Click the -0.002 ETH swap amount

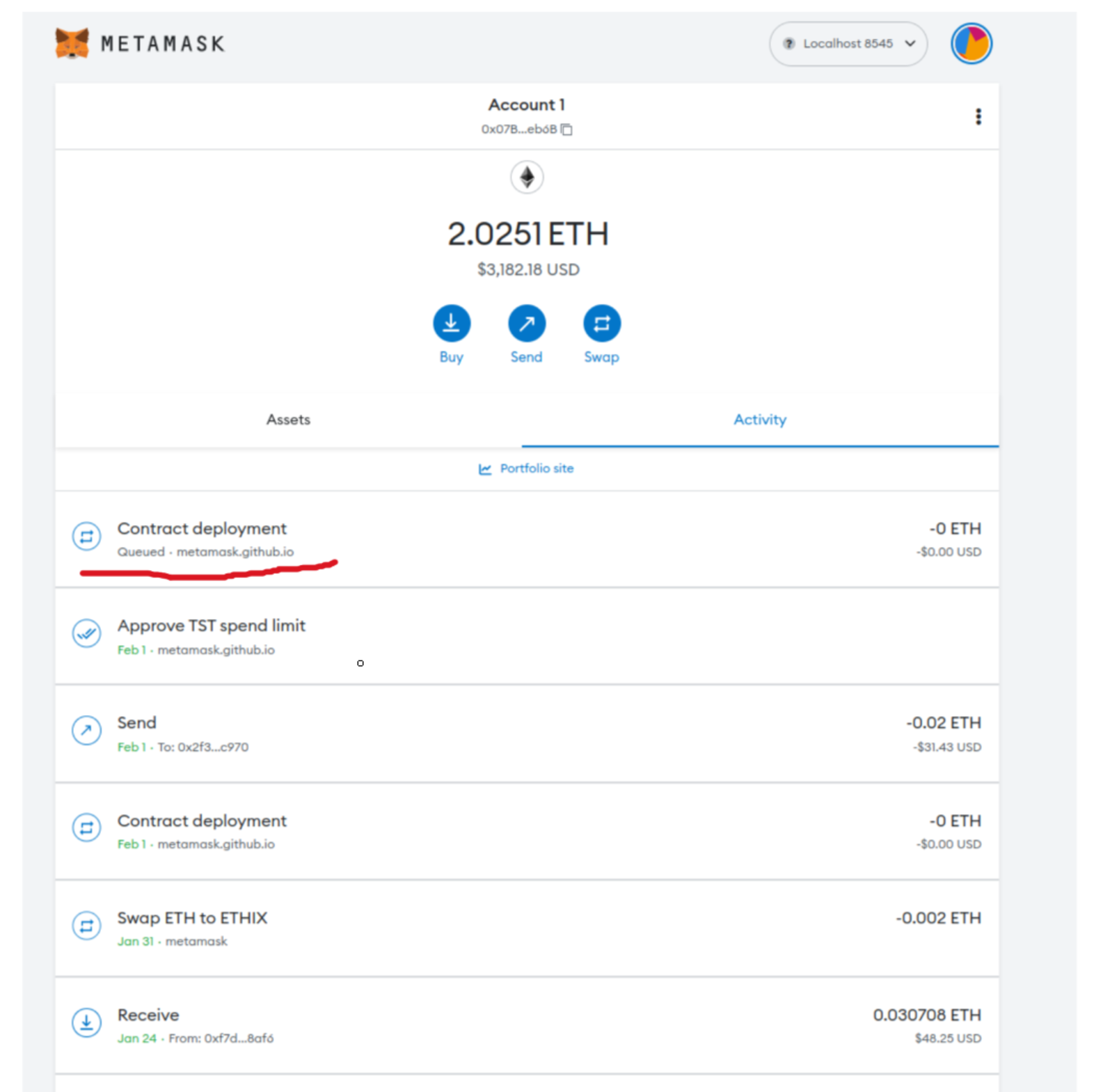pos(939,918)
